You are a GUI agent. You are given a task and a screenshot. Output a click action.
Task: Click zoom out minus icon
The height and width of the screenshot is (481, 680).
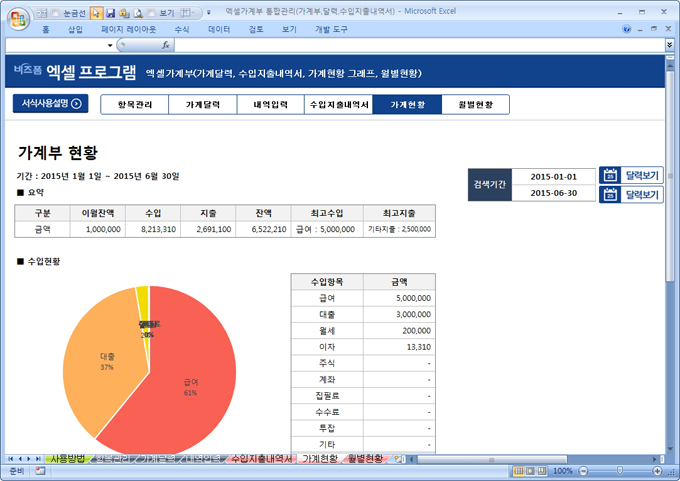pos(583,471)
